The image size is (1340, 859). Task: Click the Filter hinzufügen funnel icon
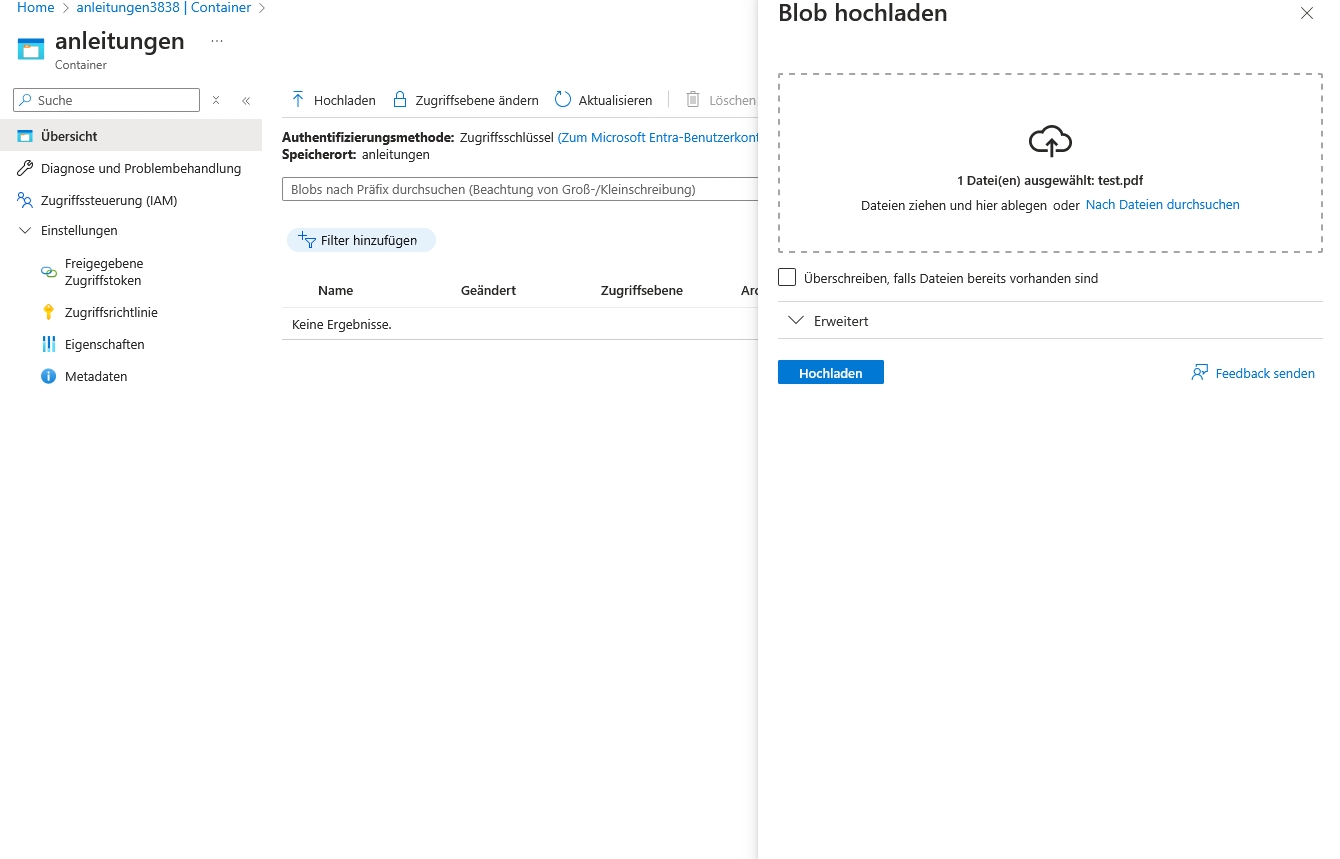(307, 240)
